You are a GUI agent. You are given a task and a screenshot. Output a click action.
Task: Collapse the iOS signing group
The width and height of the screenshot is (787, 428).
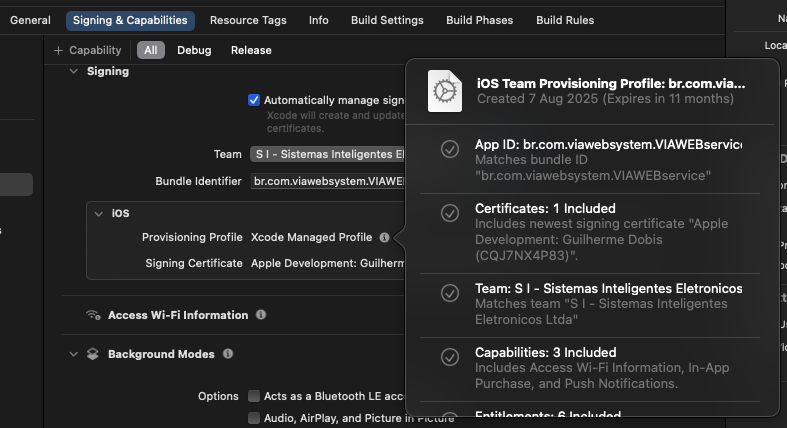click(98, 213)
